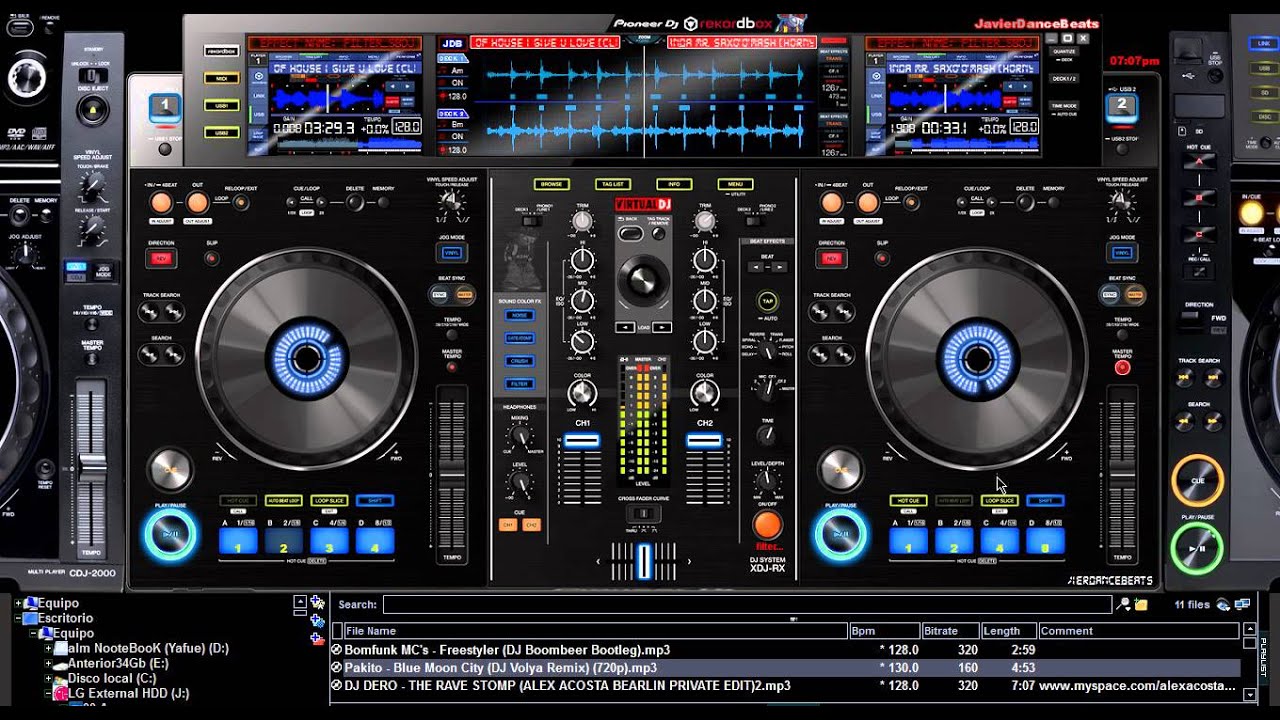Activate FILTER sound color FX
This screenshot has width=1280, height=720.
point(519,384)
